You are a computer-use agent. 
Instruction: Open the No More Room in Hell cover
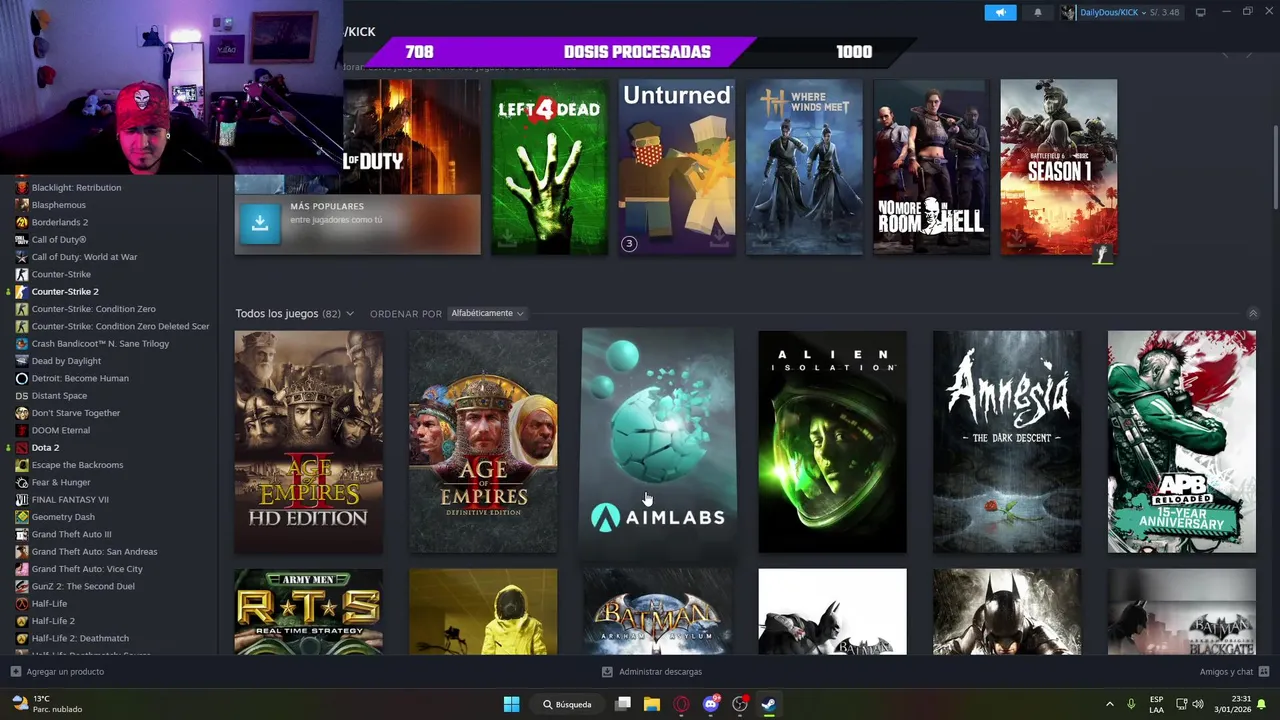click(x=931, y=167)
